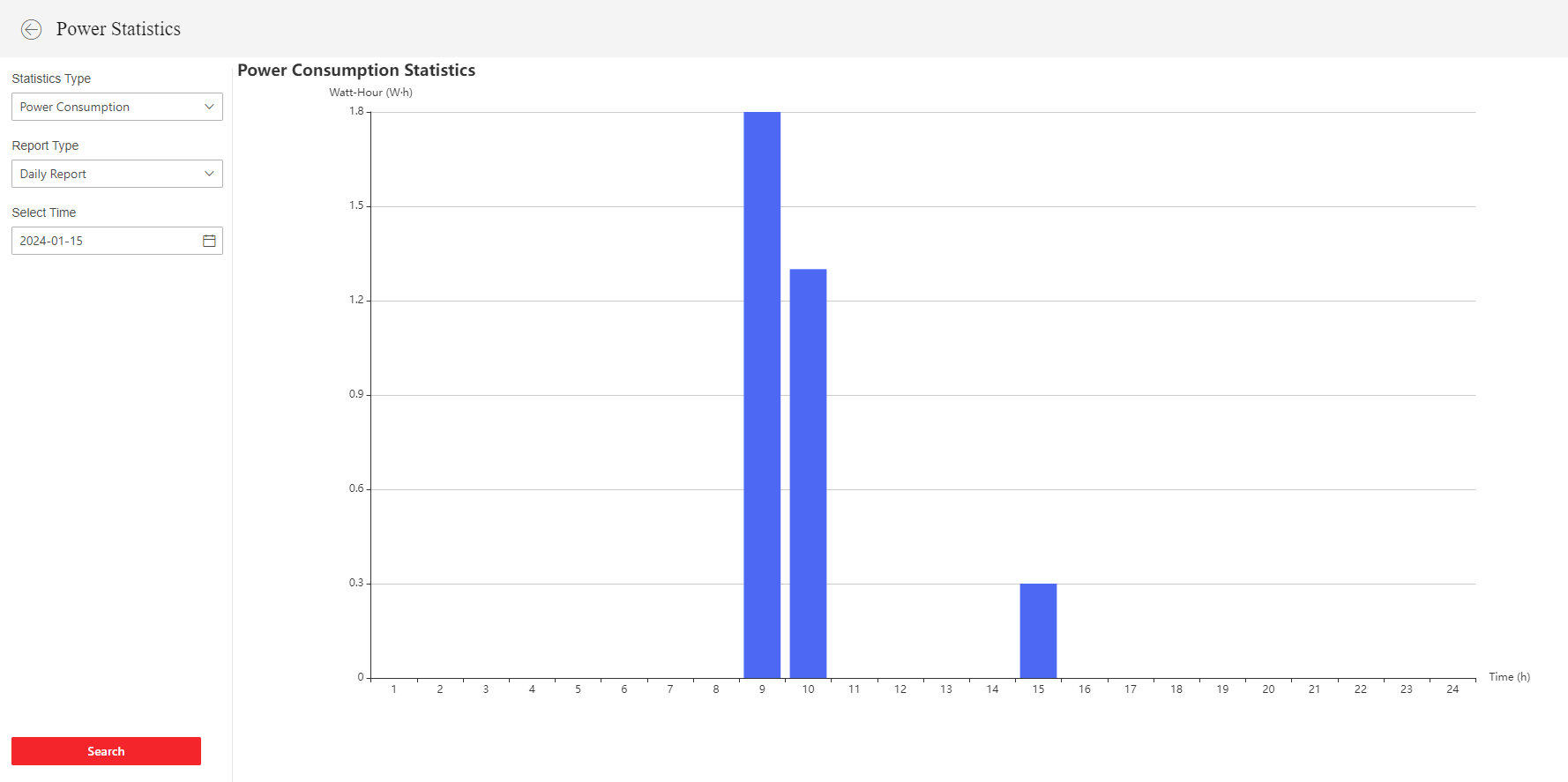Click the Power Statistics page title
The height and width of the screenshot is (782, 1568).
(x=118, y=29)
